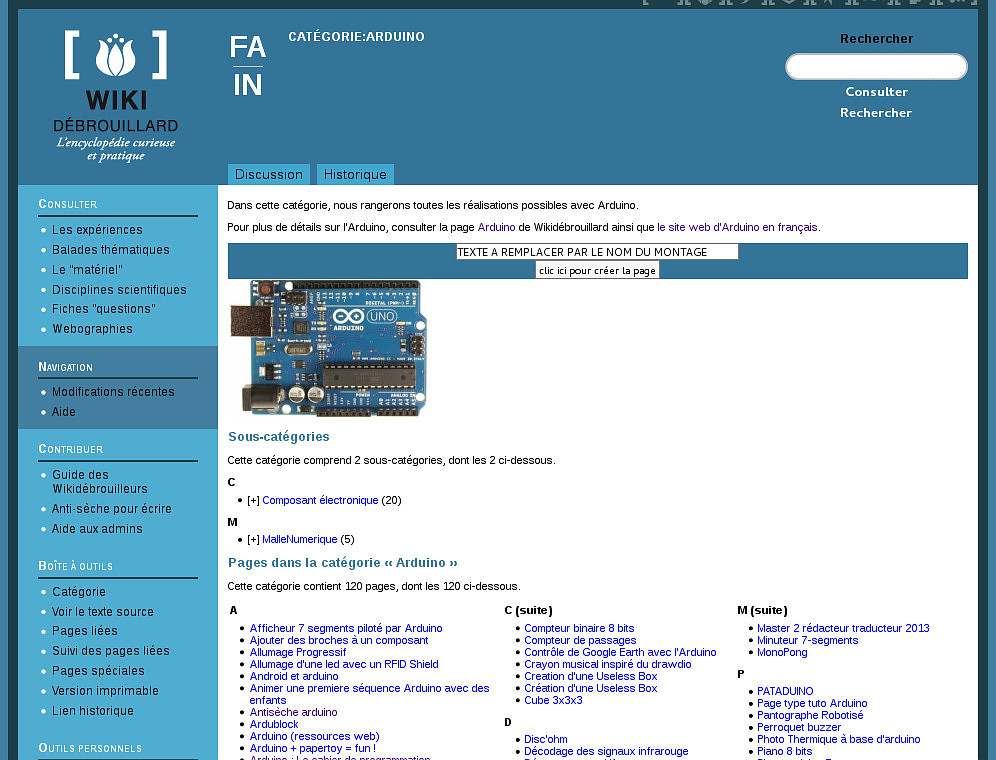Open the PATADUINO page link
996x760 pixels.
[x=785, y=691]
